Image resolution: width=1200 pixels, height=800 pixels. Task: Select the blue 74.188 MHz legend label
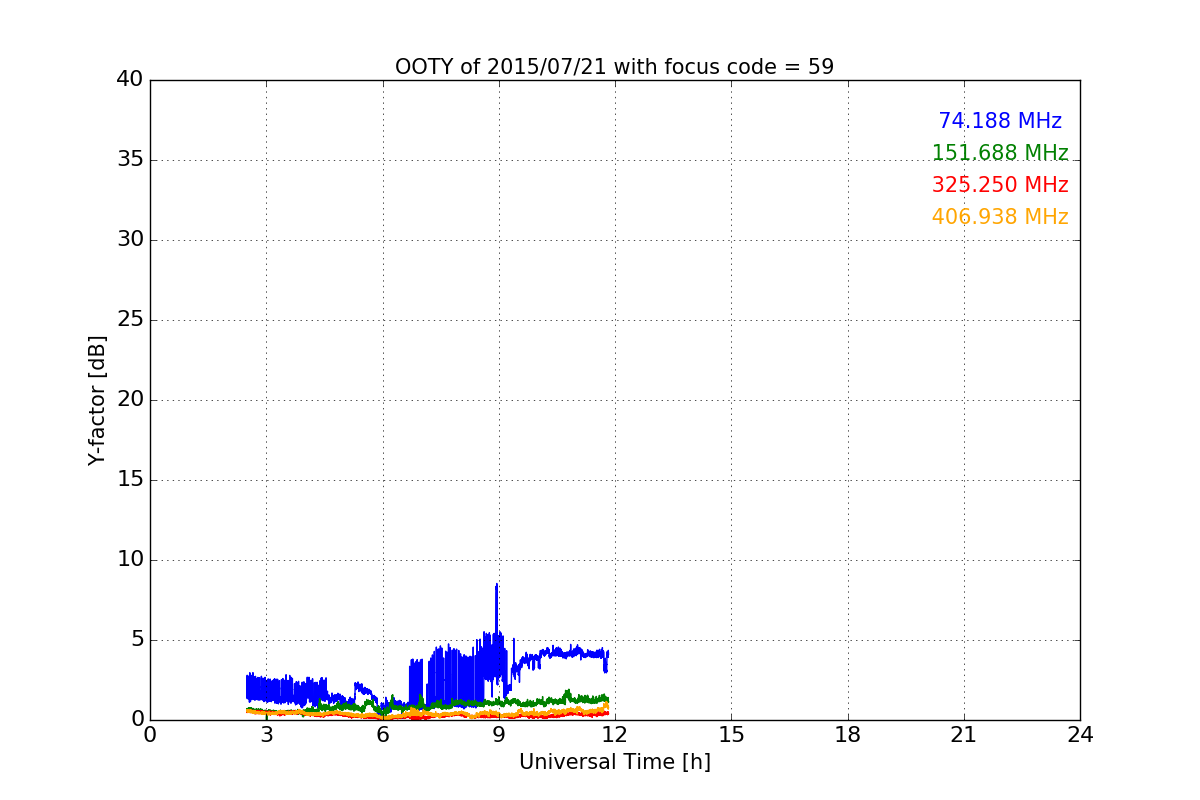tap(1000, 121)
